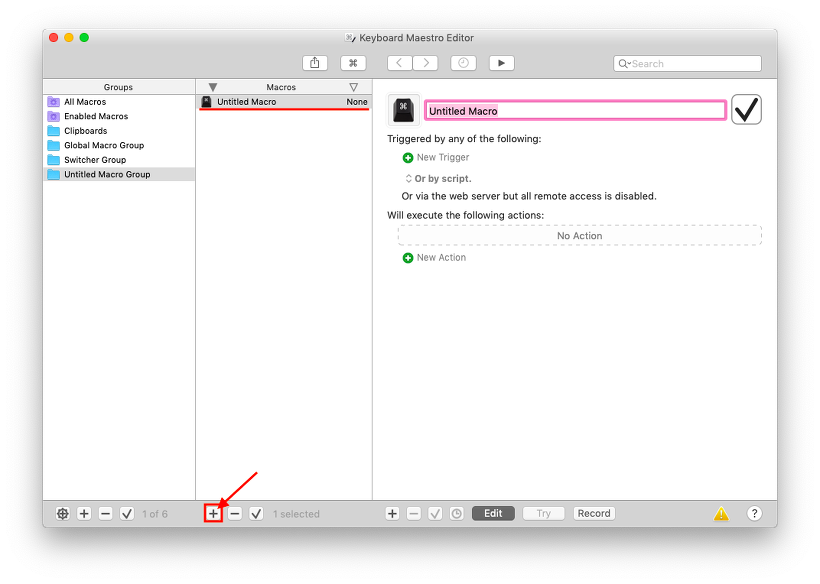Image resolution: width=820 pixels, height=584 pixels.
Task: Toggle the large macro enabled checkmark
Action: point(746,109)
